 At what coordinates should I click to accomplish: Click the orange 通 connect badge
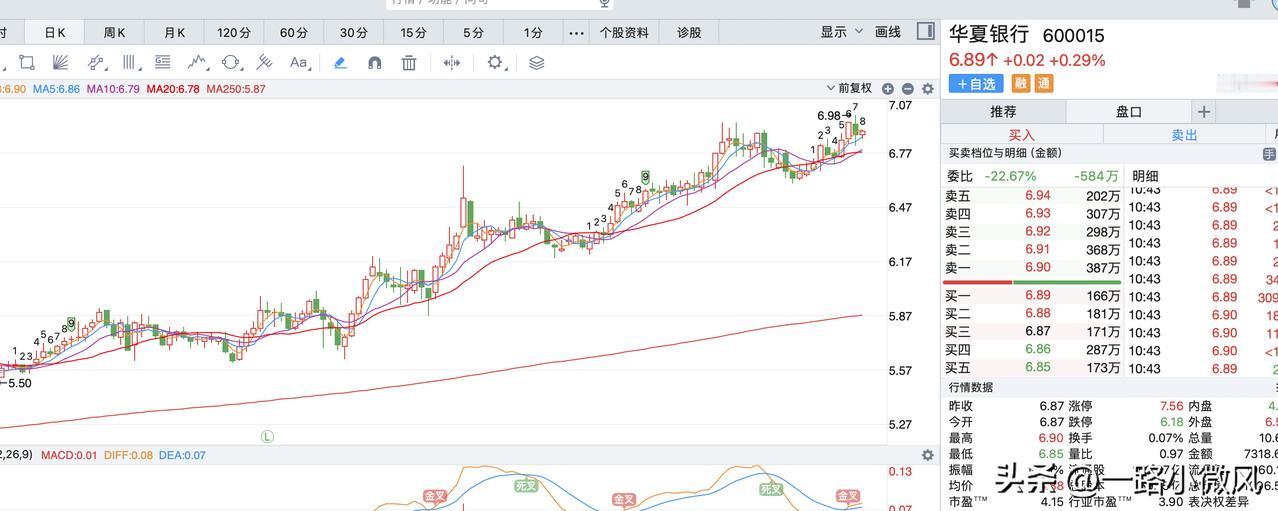tap(1044, 84)
